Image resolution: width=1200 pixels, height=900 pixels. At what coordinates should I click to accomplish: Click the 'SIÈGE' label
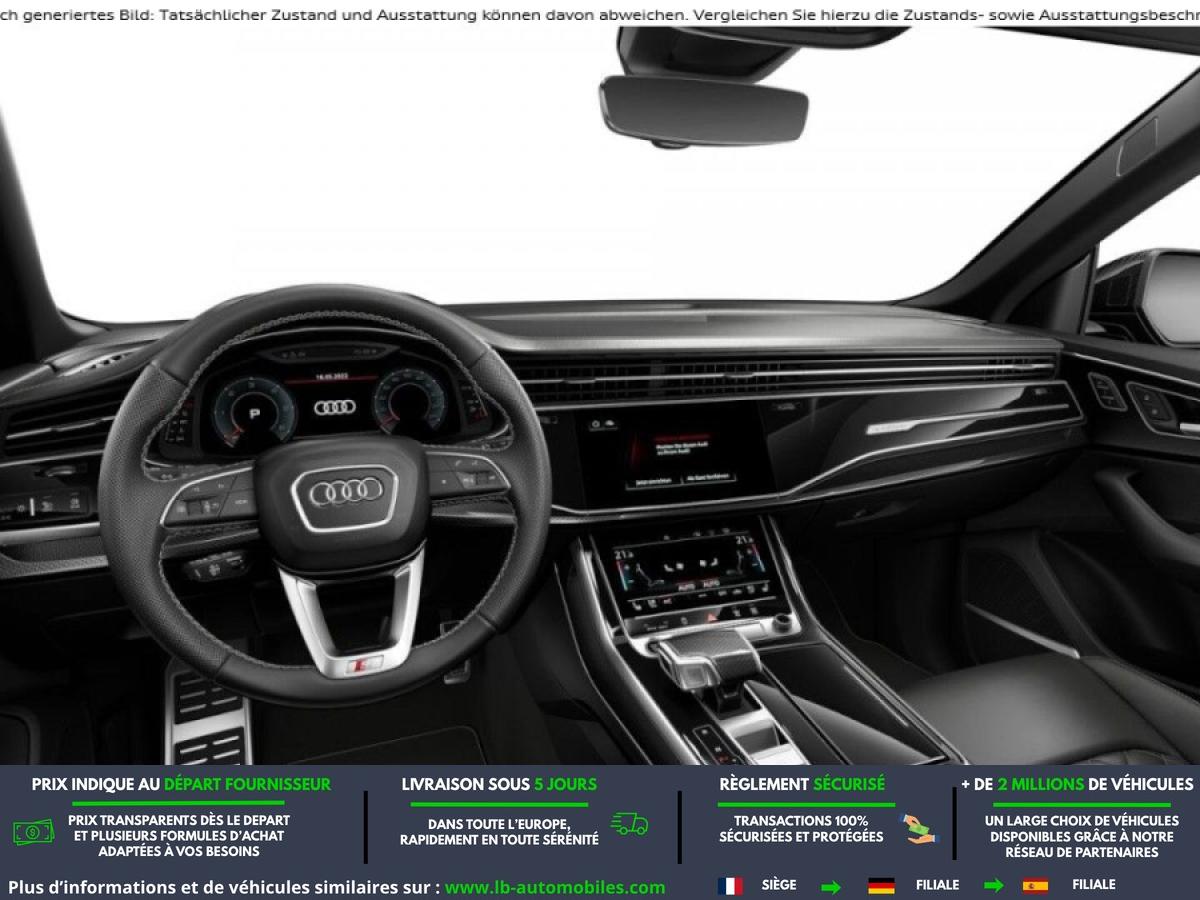tap(779, 885)
